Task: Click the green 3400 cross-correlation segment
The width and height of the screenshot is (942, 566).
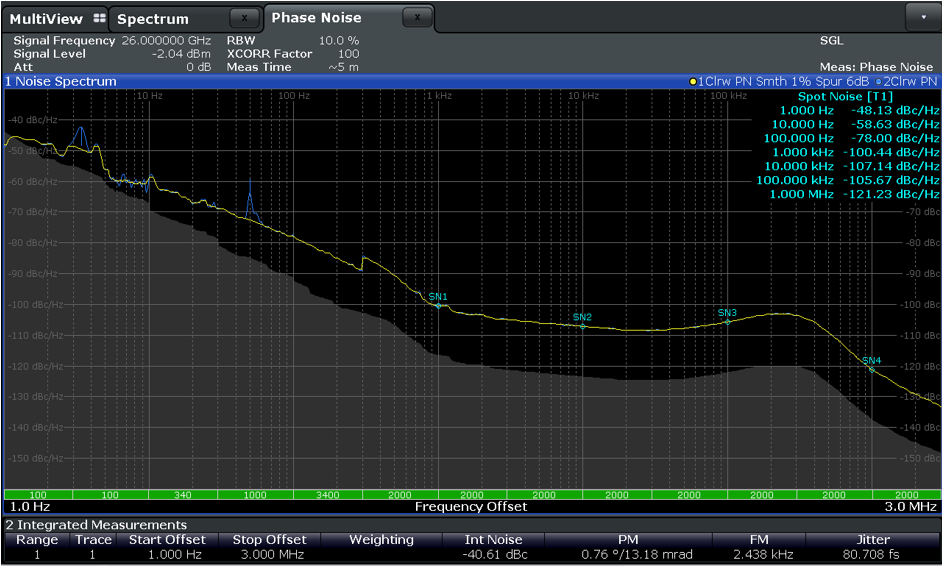Action: coord(327,494)
